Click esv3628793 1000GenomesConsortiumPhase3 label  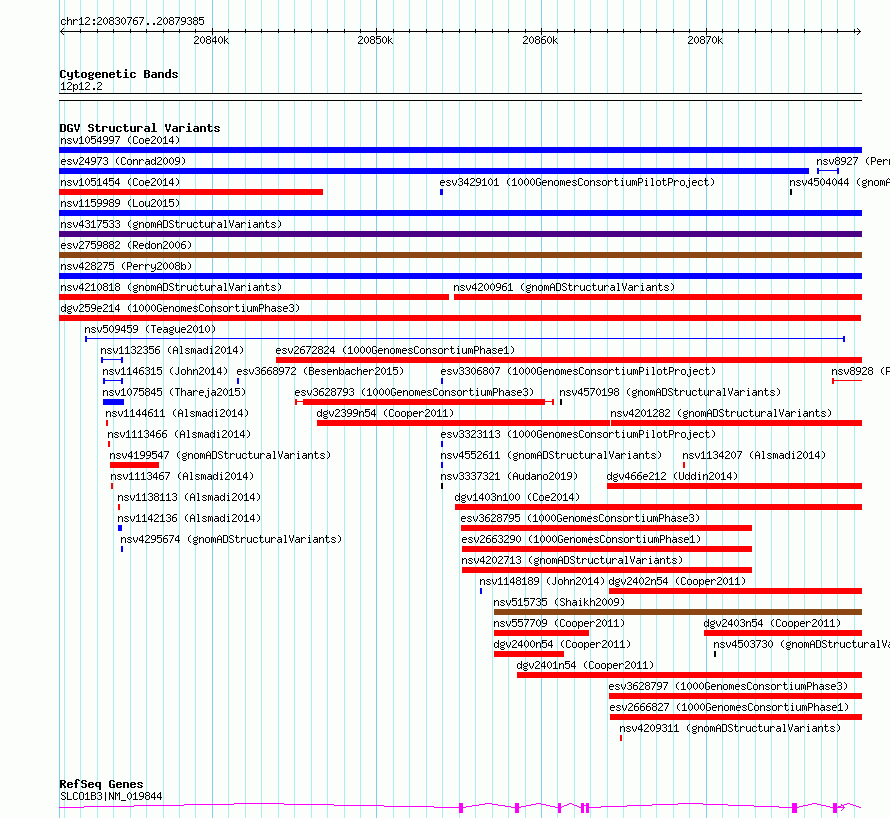414,392
